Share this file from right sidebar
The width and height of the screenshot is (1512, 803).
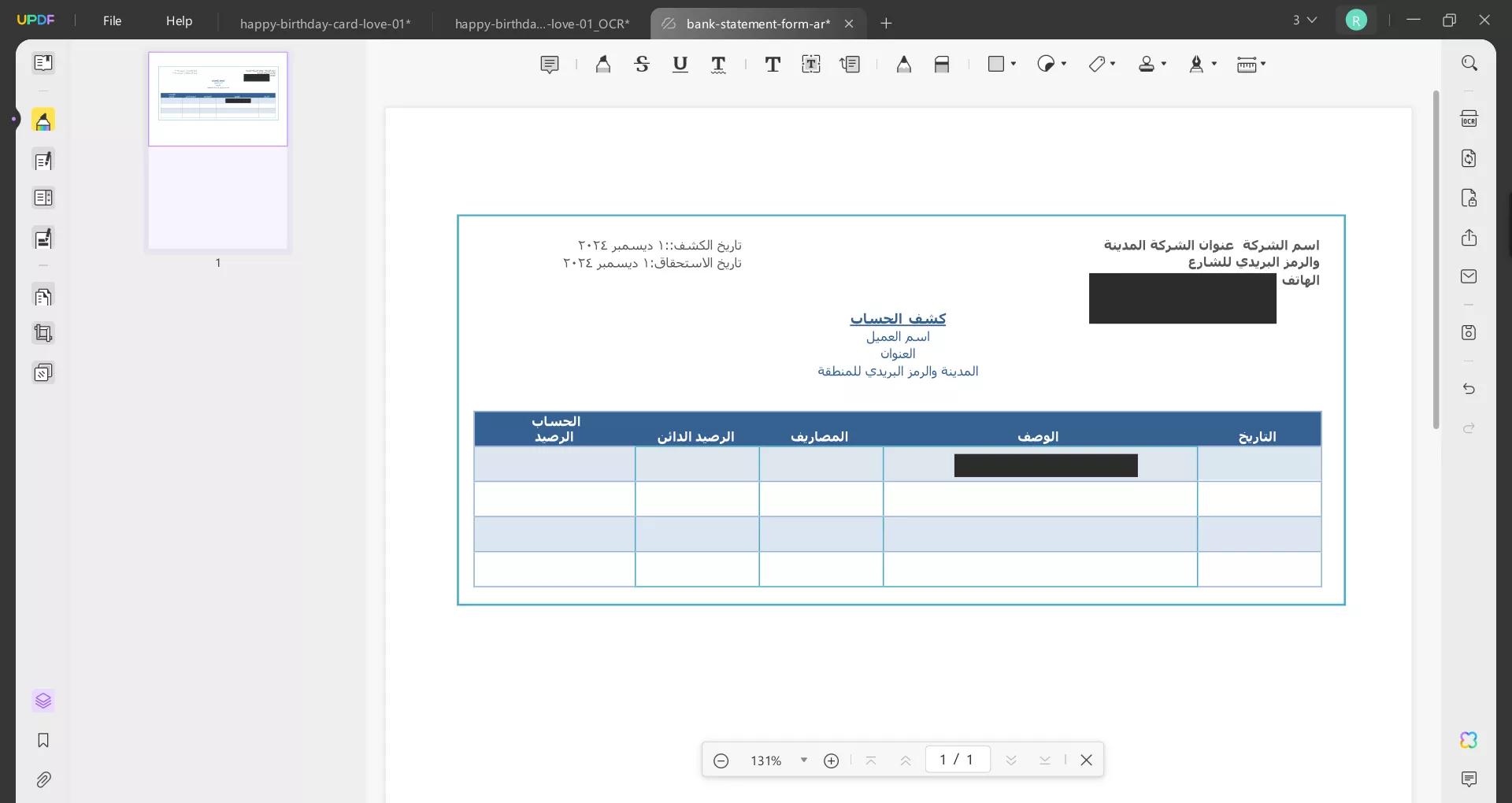pos(1469,237)
